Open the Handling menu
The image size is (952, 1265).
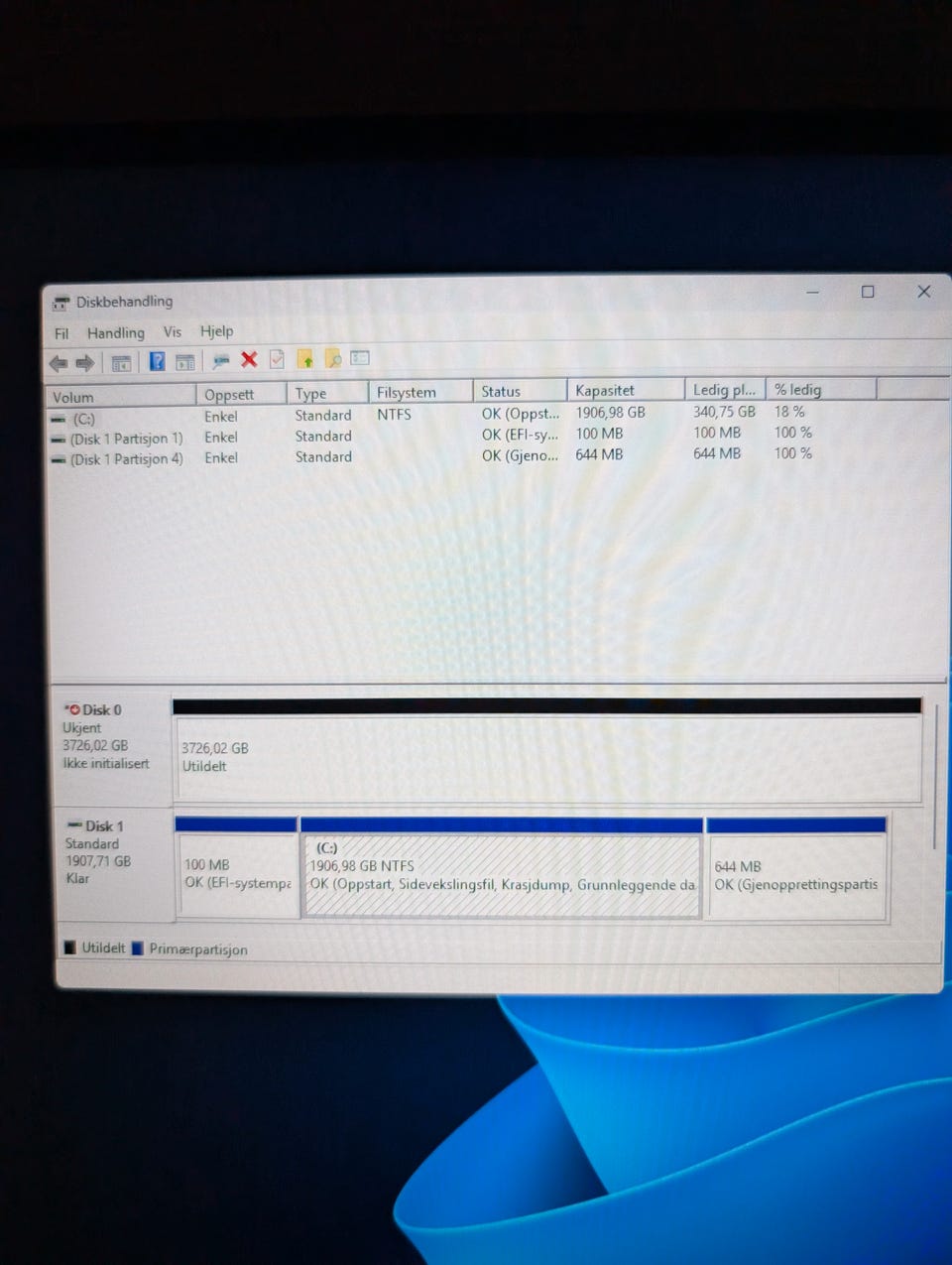[115, 332]
